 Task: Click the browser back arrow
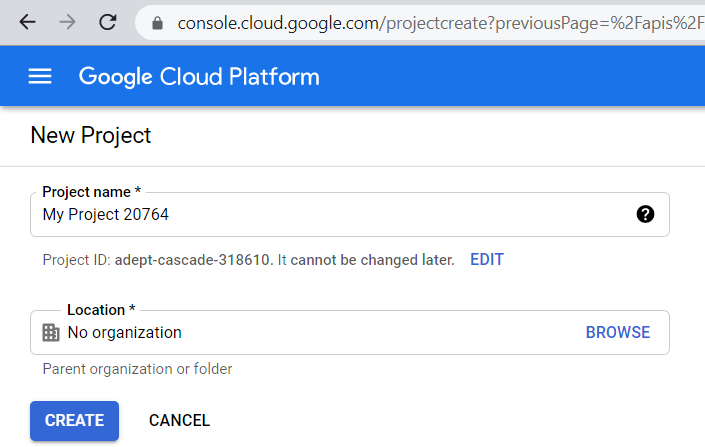[x=27, y=21]
